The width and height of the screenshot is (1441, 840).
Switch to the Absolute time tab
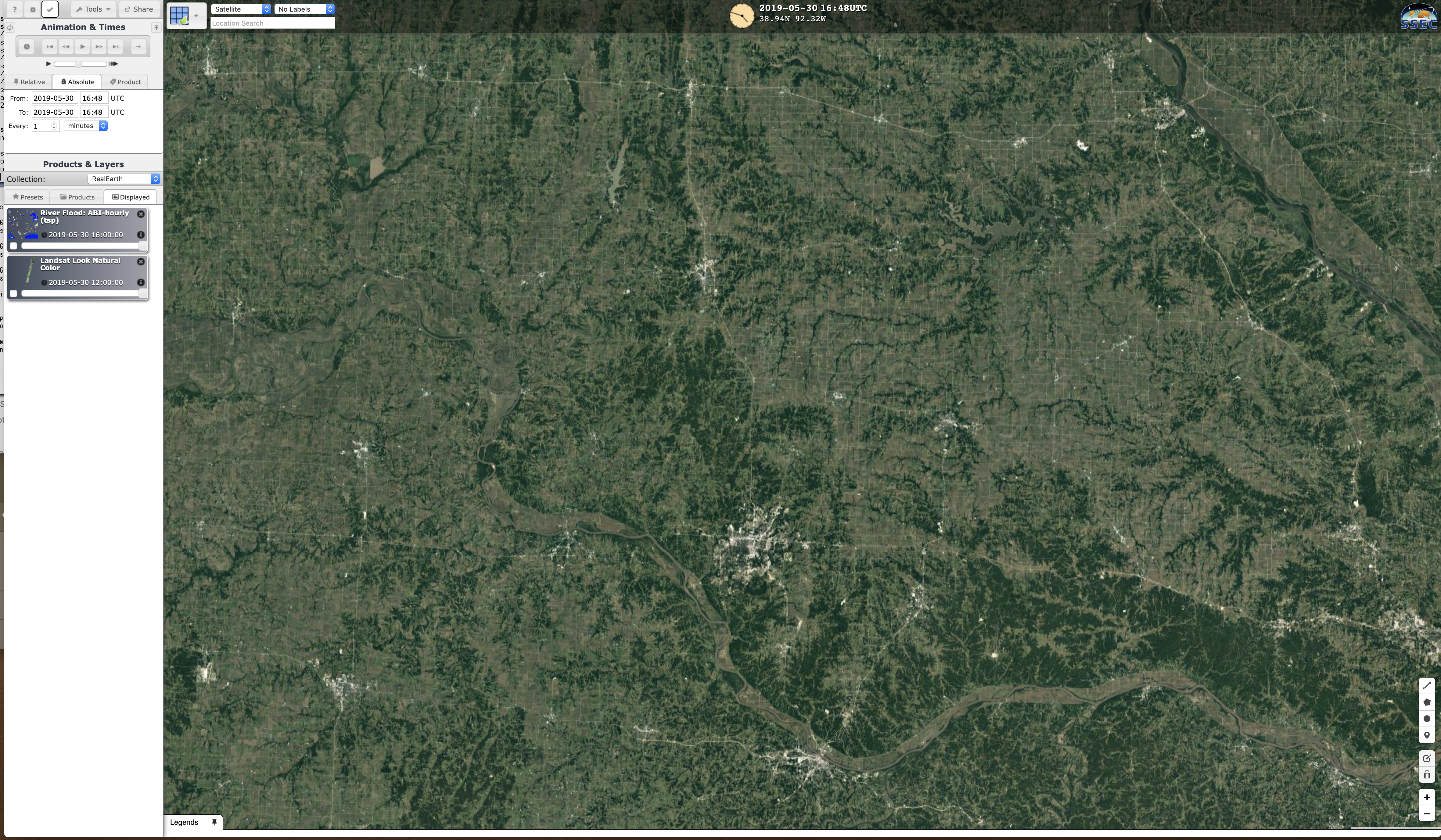(x=77, y=82)
